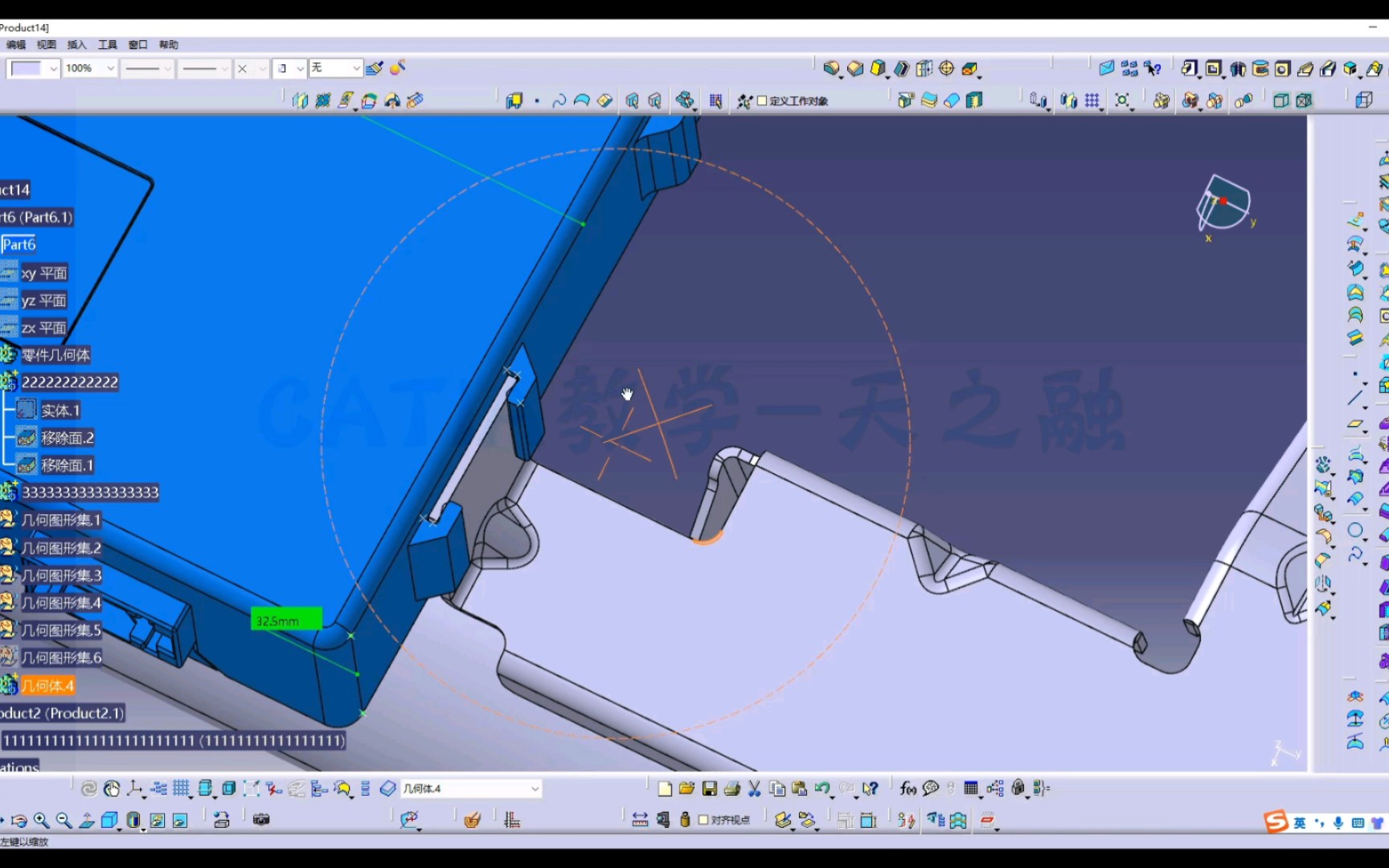
Task: Toggle the 定义工作对象 checkbox
Action: click(762, 100)
